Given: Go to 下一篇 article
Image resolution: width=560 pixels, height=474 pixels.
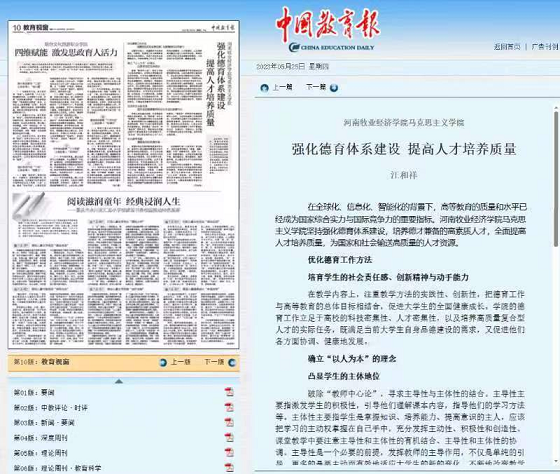Looking at the screenshot, I should tap(316, 87).
